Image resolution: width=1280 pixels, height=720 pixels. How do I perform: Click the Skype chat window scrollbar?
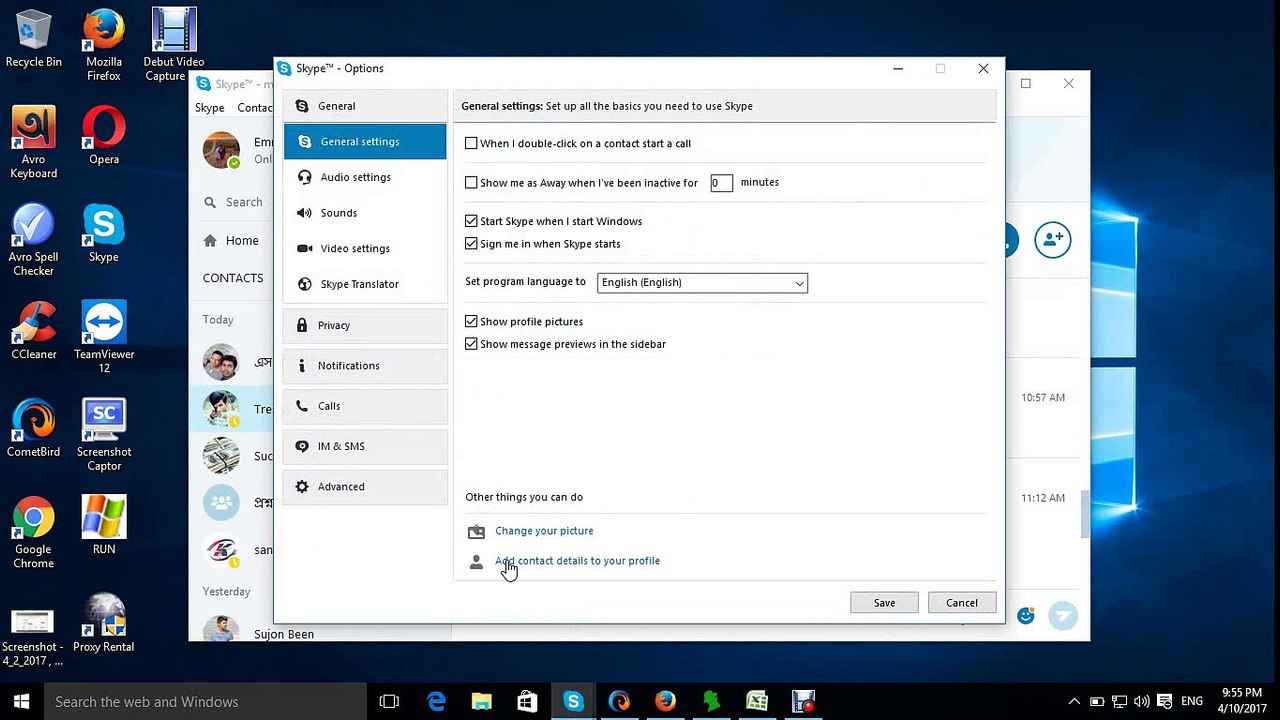(1085, 513)
